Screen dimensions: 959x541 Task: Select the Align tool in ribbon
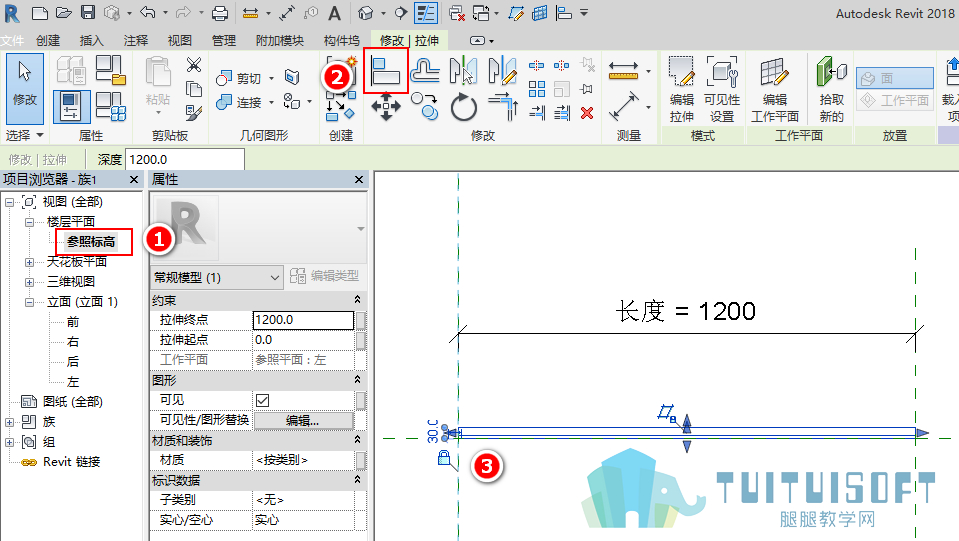pyautogui.click(x=385, y=71)
